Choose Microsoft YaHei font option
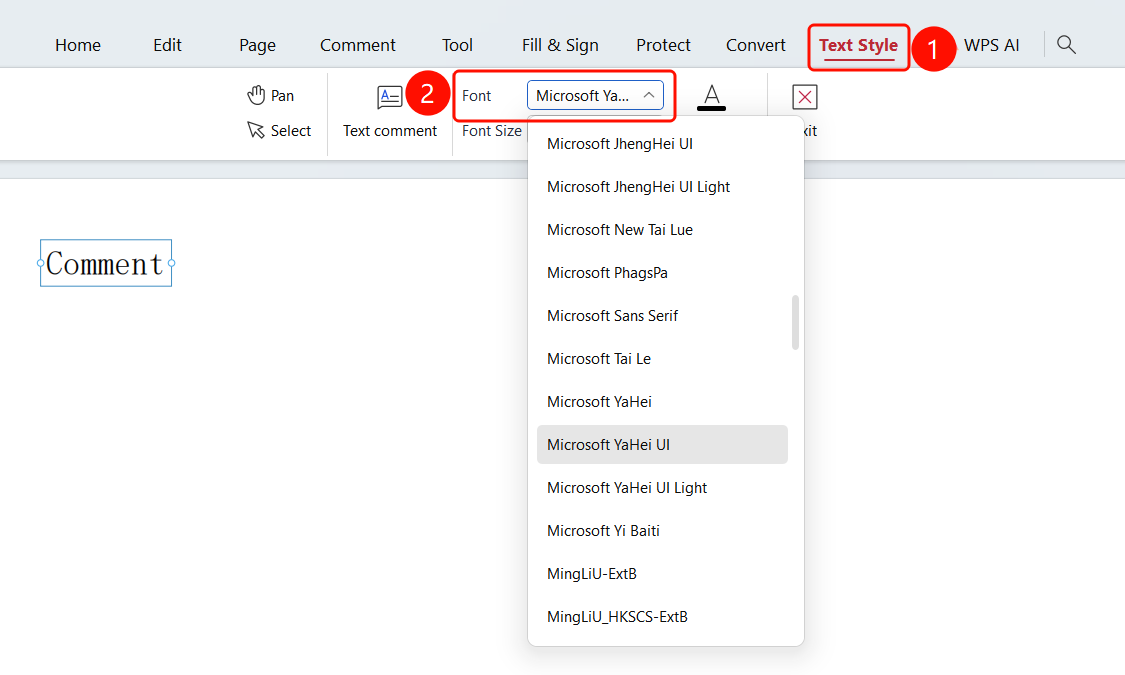This screenshot has height=675, width=1125. (662, 402)
